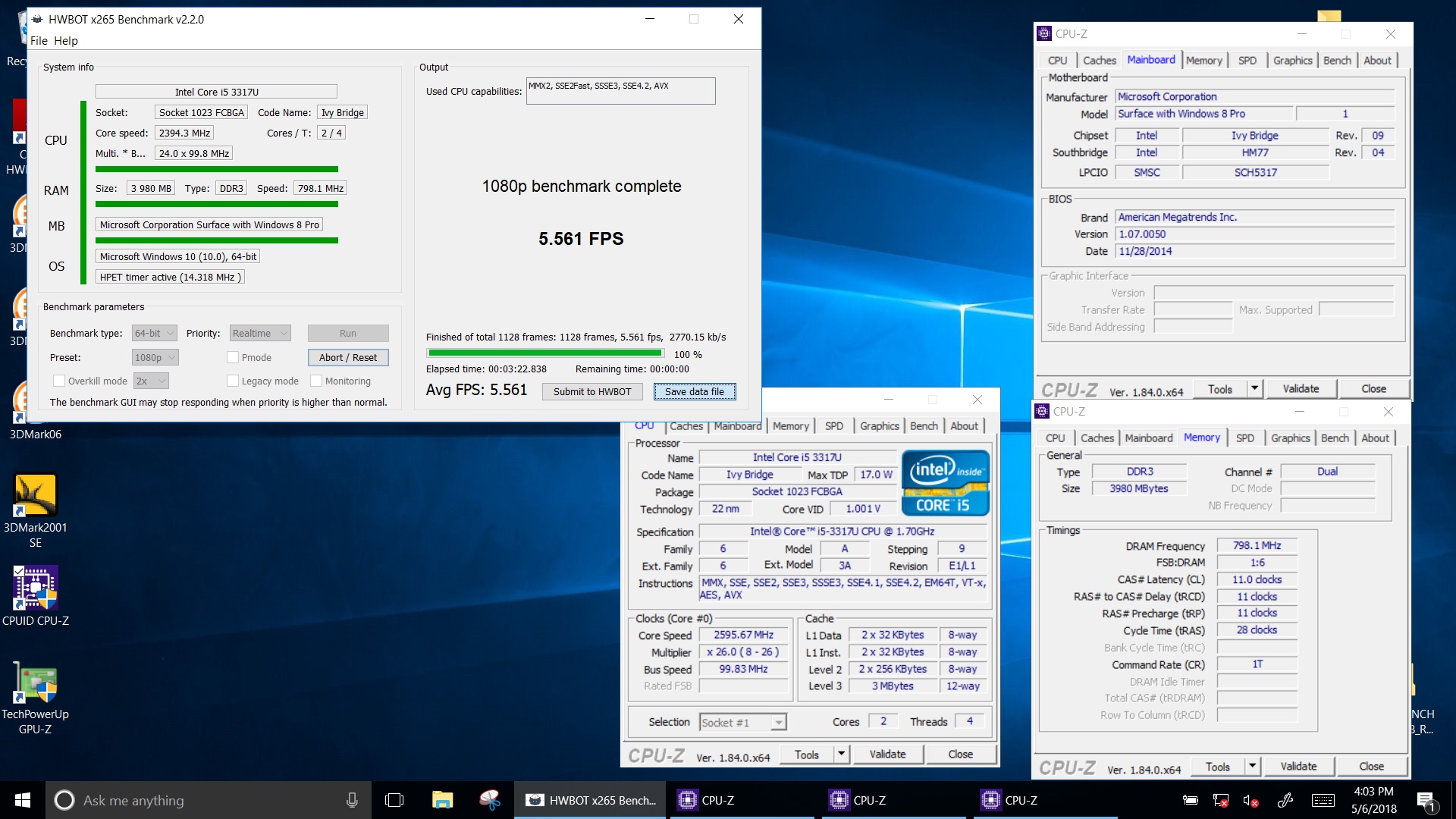The width and height of the screenshot is (1456, 819).
Task: Open the Priority Realtime dropdown
Action: (x=260, y=333)
